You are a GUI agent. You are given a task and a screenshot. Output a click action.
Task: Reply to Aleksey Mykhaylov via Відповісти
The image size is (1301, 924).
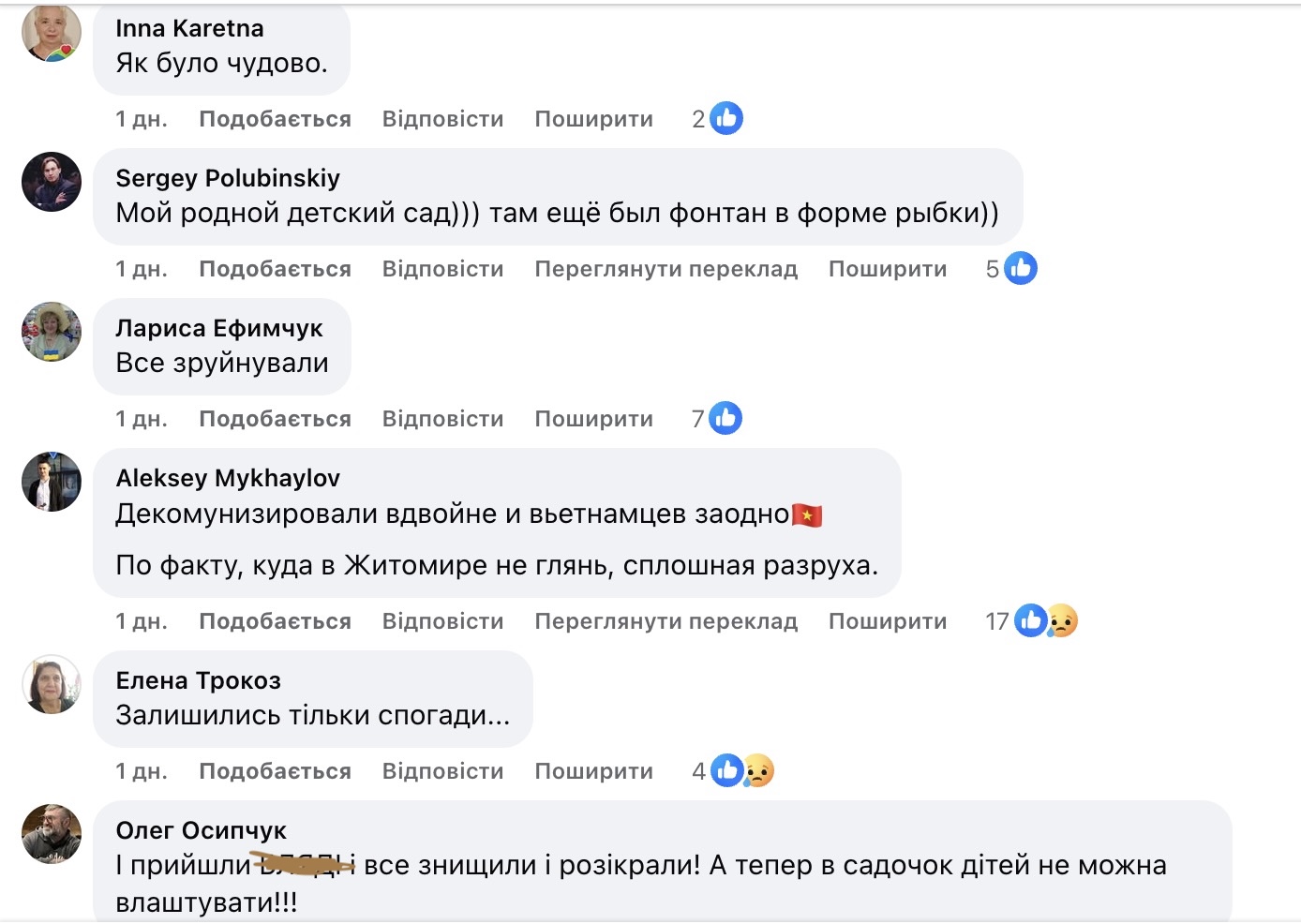point(442,621)
